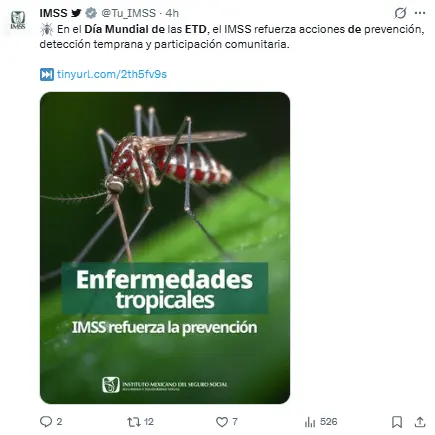Click the verified badge next to IMSS

(x=91, y=13)
